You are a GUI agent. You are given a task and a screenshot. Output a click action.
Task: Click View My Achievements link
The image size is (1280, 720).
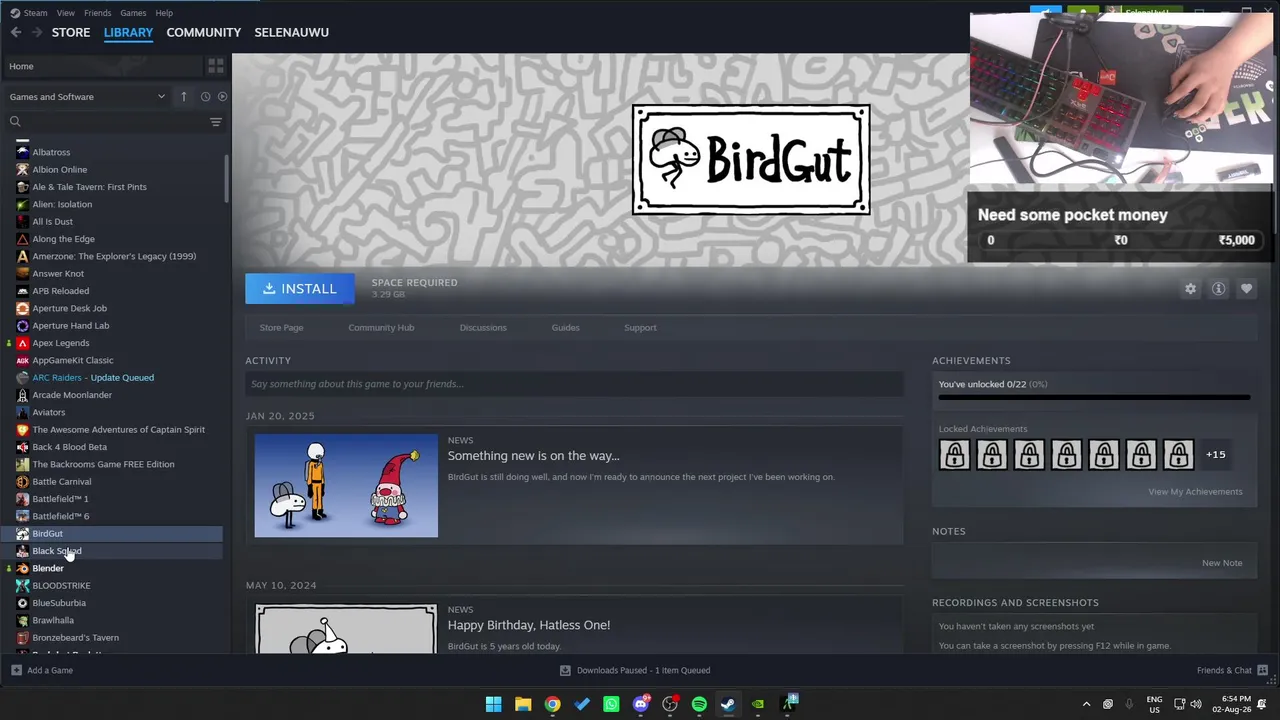[1195, 492]
